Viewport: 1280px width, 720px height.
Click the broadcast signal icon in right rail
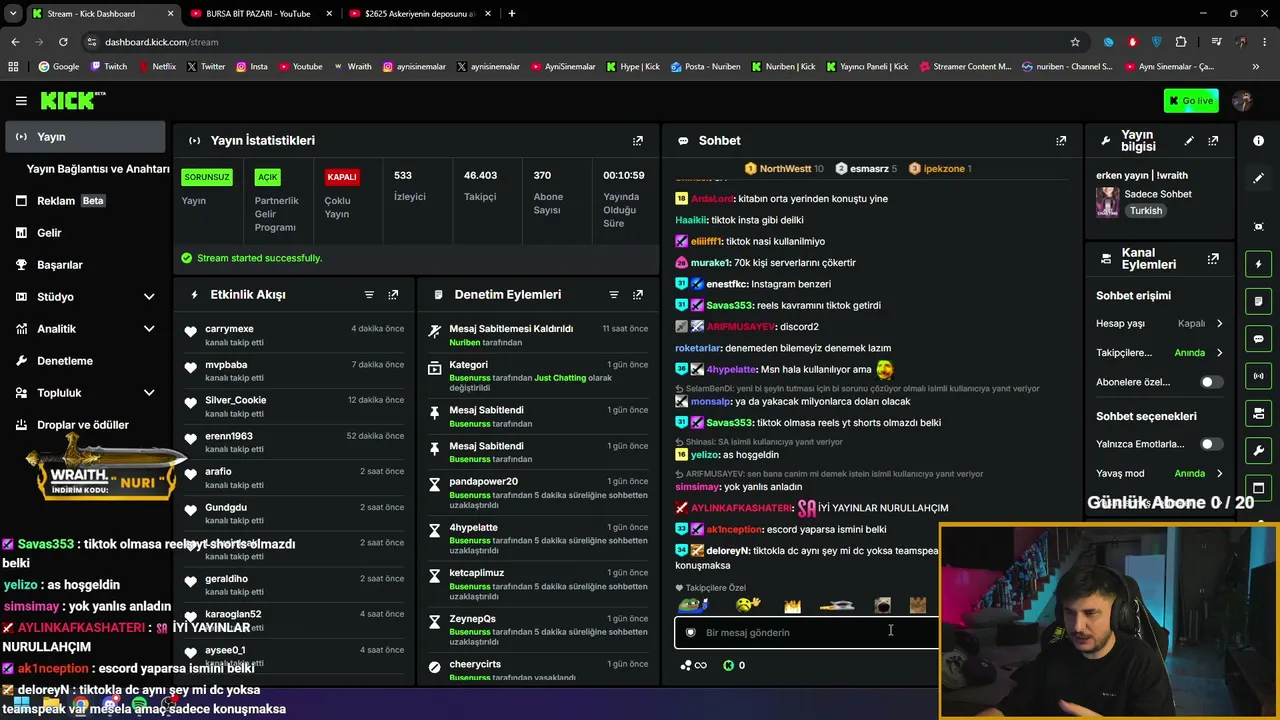tap(1258, 376)
